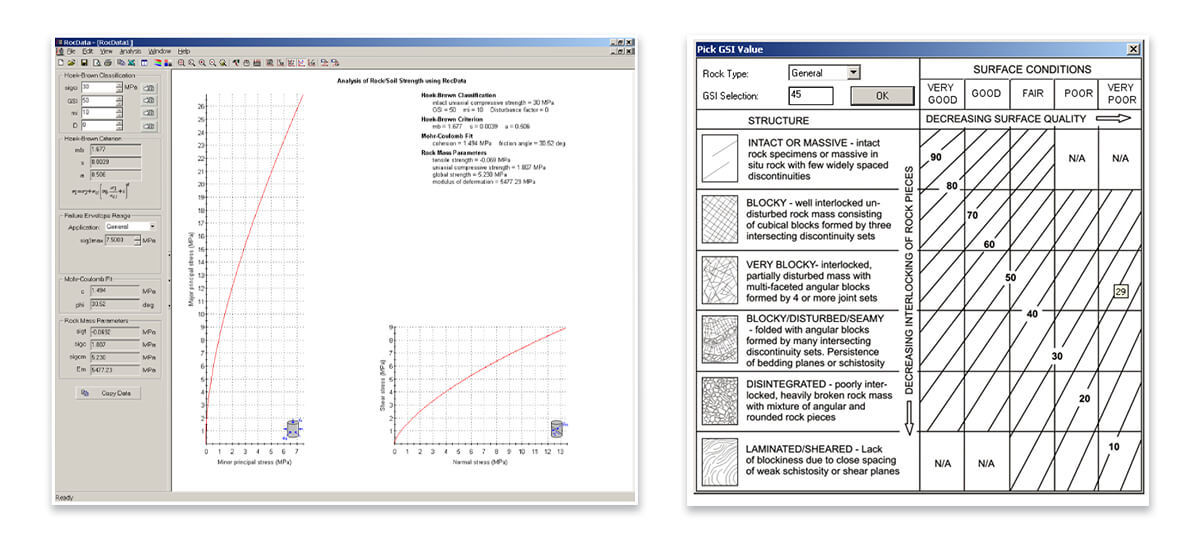Click the rainbow-striped display options toolbar icon

click(x=157, y=62)
